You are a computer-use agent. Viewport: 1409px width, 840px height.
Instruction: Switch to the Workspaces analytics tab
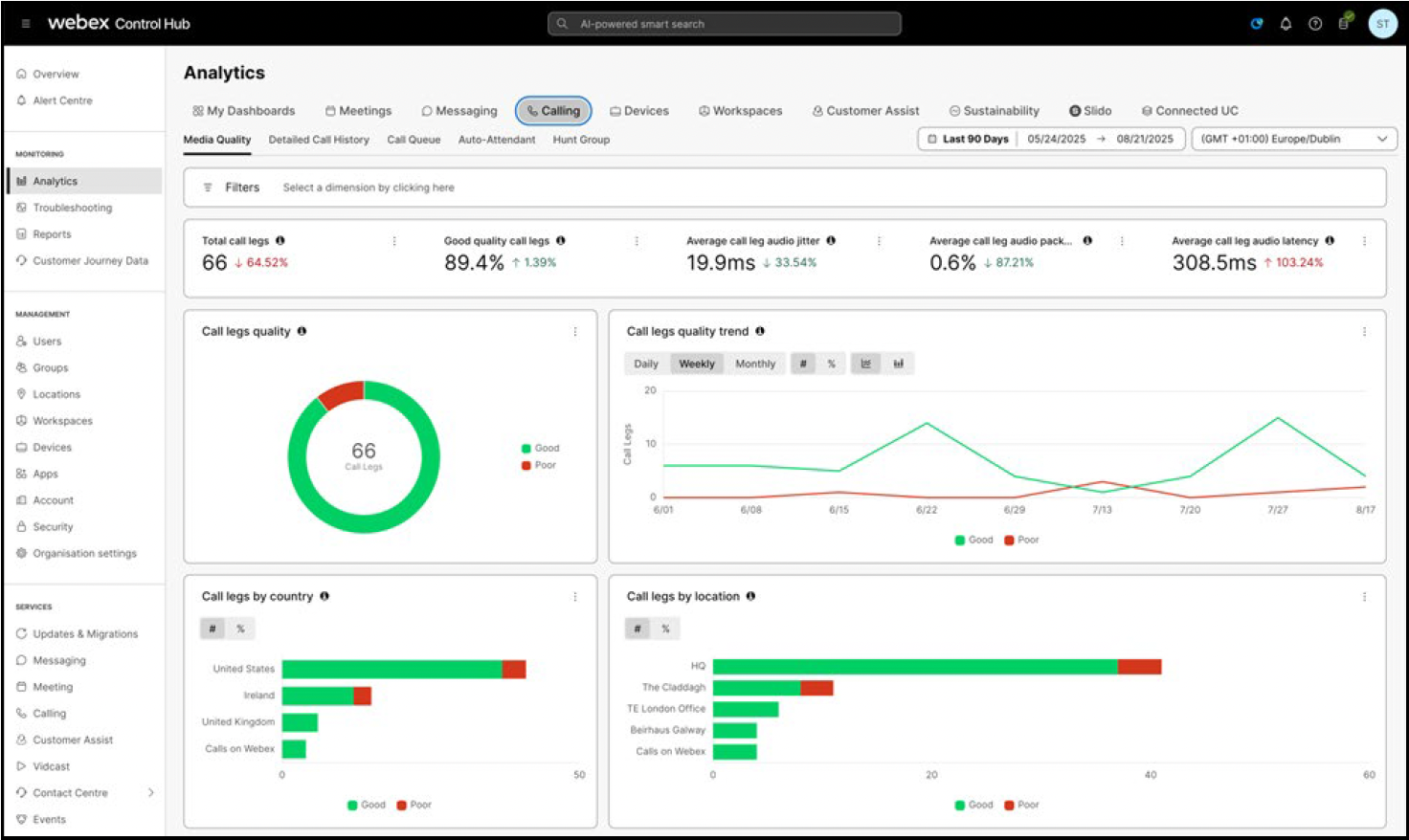(x=741, y=111)
